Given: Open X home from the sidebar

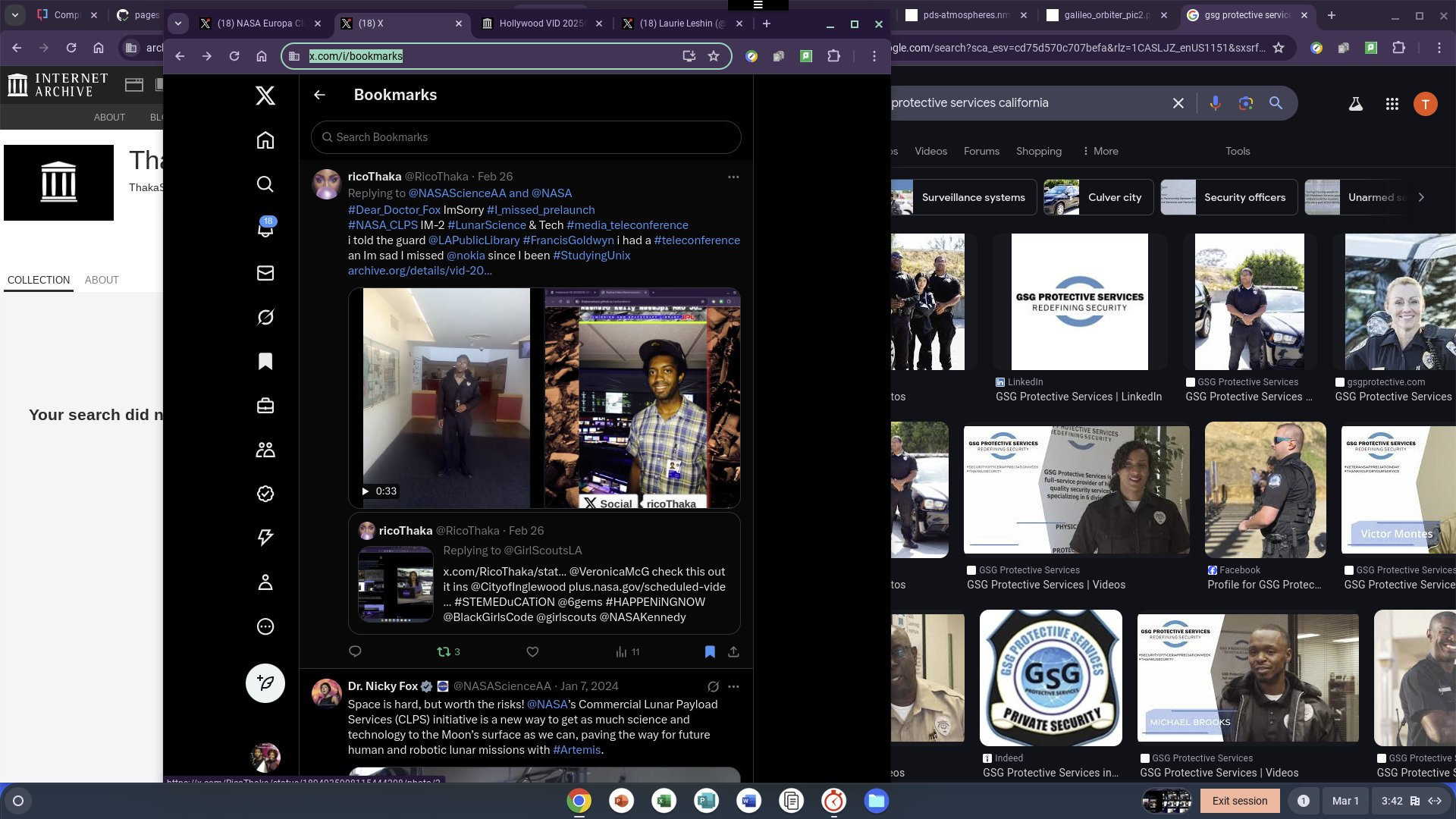Looking at the screenshot, I should 265,140.
